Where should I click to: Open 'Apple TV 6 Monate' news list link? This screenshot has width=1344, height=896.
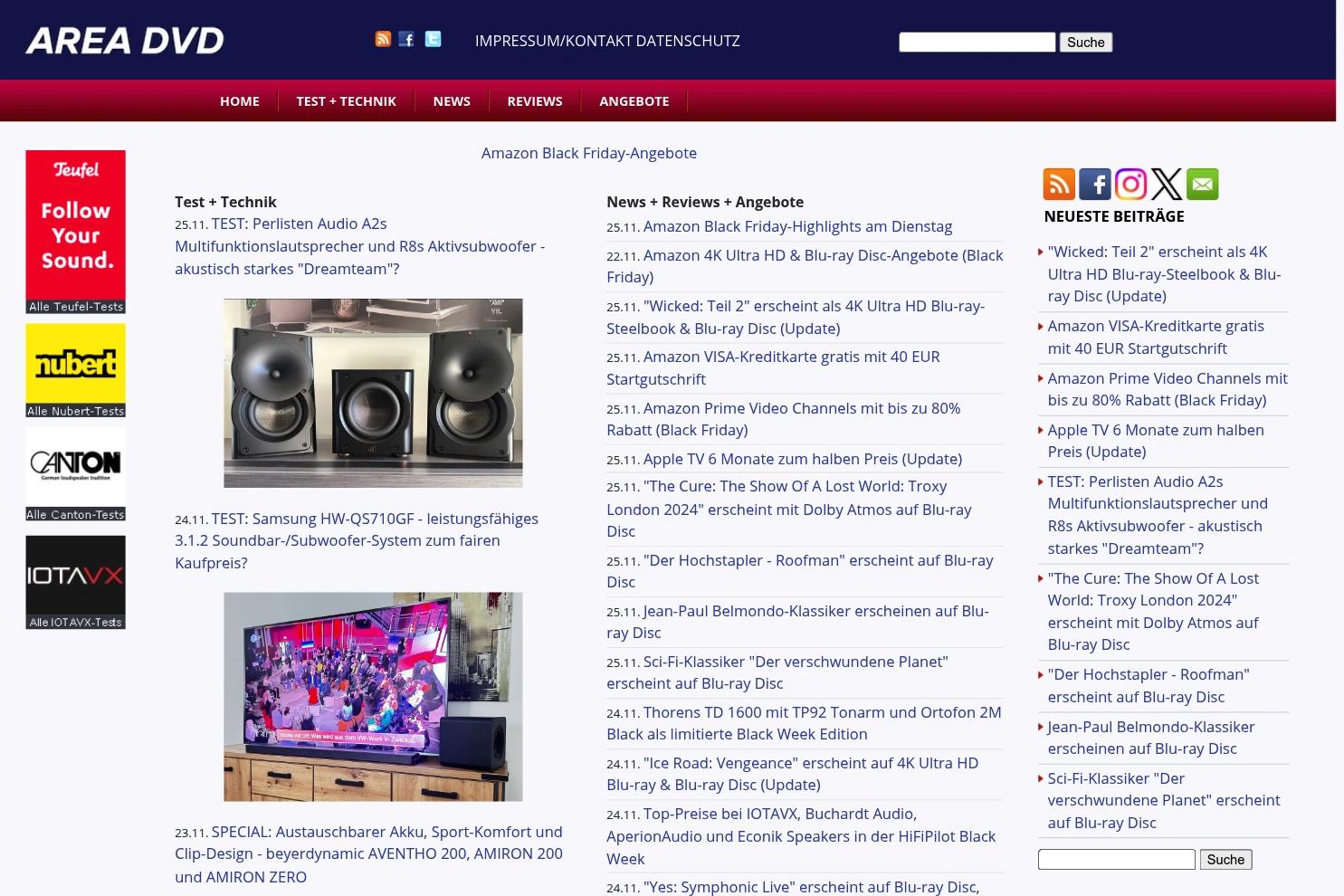[803, 459]
